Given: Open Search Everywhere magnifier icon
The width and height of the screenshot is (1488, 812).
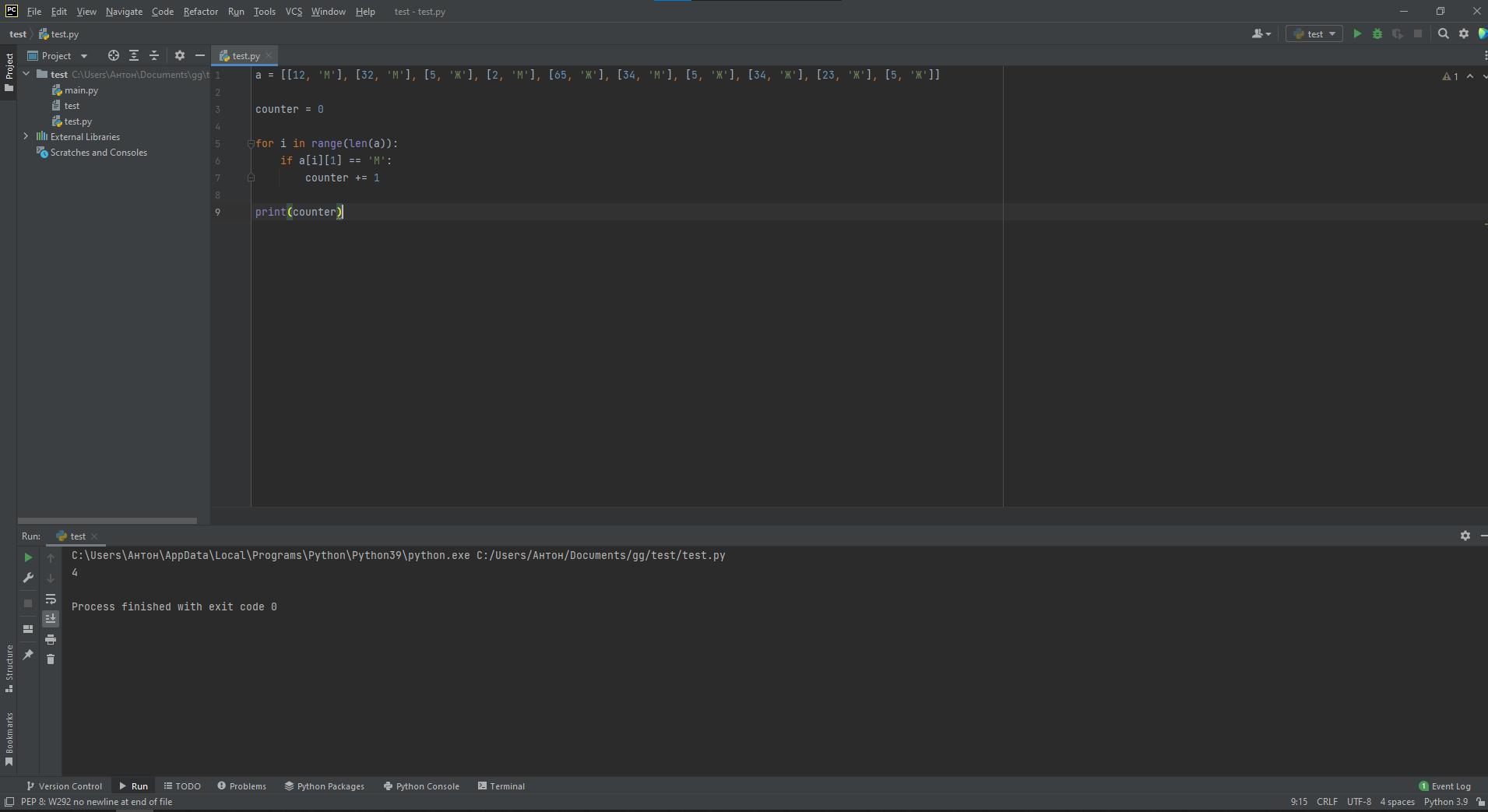Looking at the screenshot, I should (1443, 34).
